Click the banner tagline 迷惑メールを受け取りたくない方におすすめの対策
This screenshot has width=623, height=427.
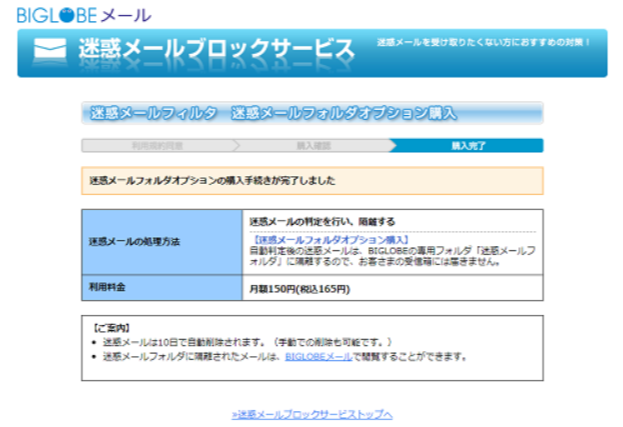pos(484,42)
